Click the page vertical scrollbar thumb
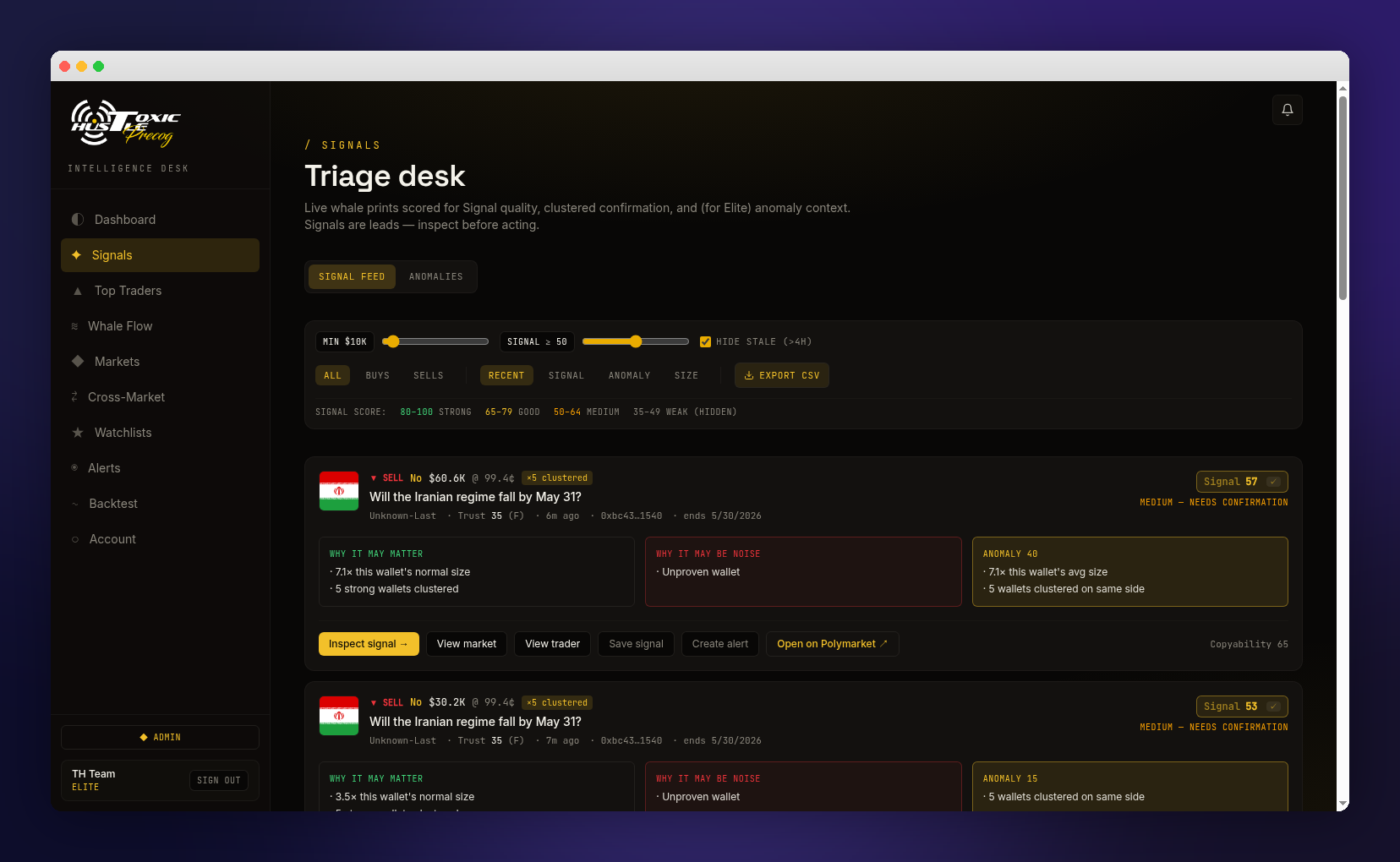Viewport: 1400px width, 862px height. 1343,198
